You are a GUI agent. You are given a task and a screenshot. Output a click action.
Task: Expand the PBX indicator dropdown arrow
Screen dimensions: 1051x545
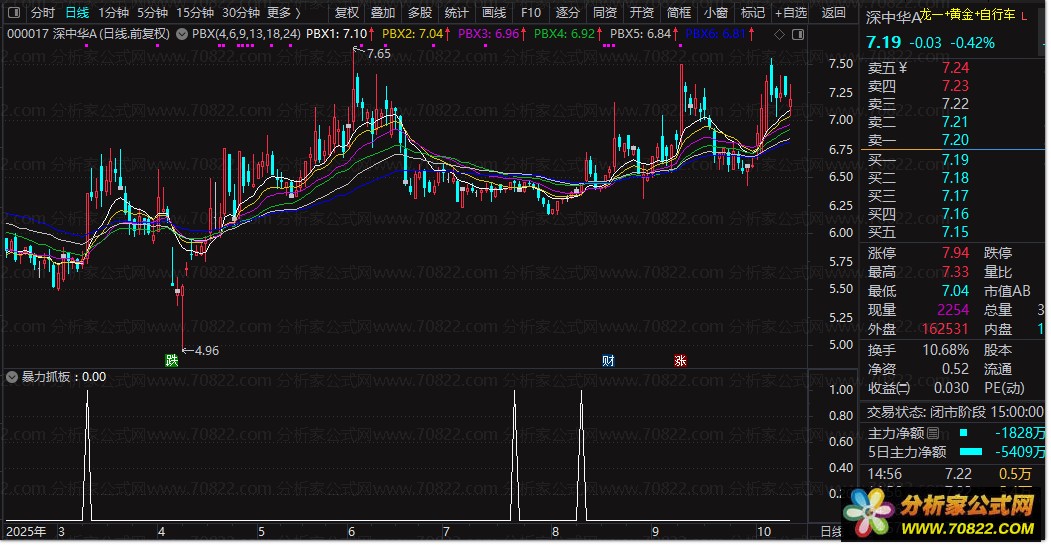tap(182, 34)
